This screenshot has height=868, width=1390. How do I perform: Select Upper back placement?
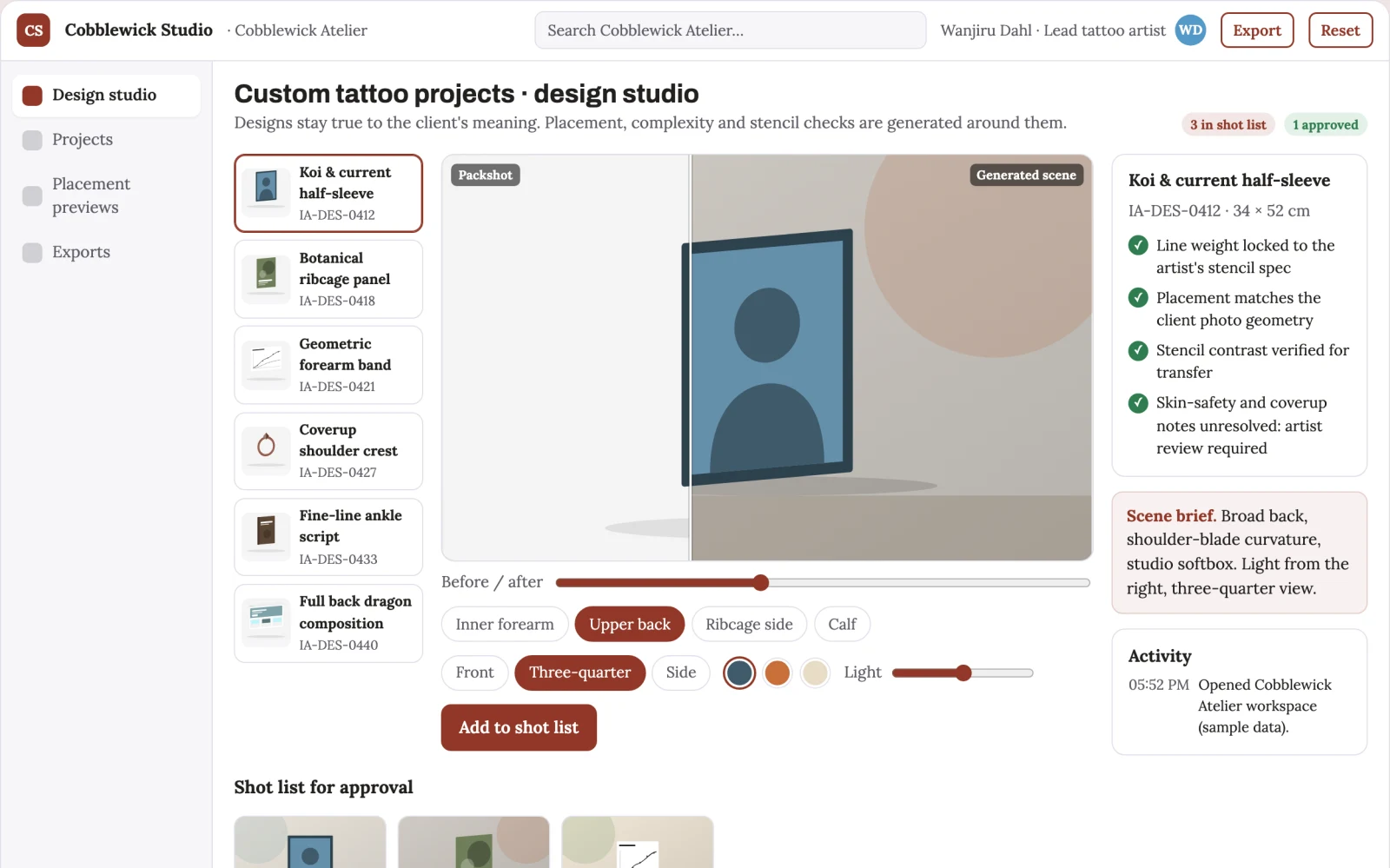(630, 624)
